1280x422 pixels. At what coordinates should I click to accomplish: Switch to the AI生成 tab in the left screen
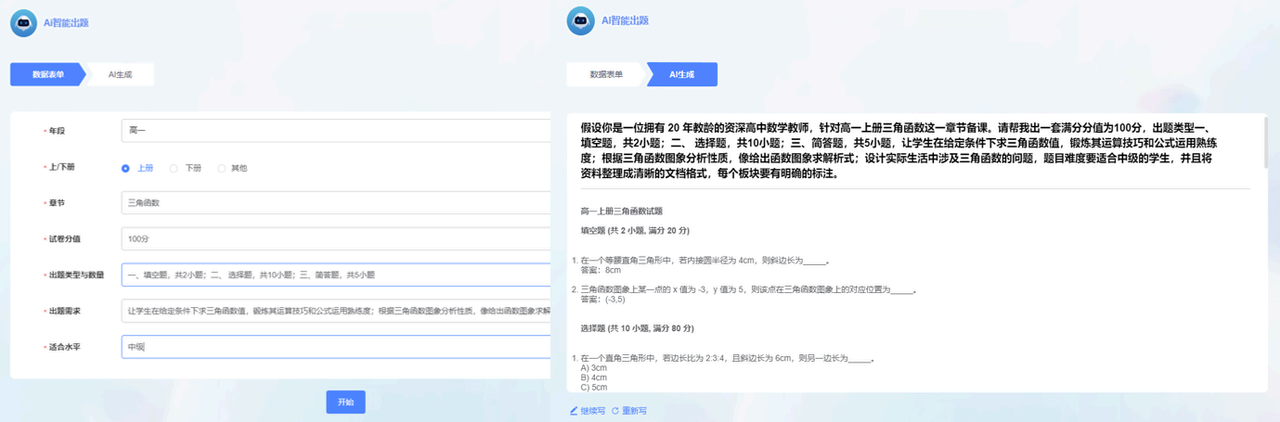[118, 75]
